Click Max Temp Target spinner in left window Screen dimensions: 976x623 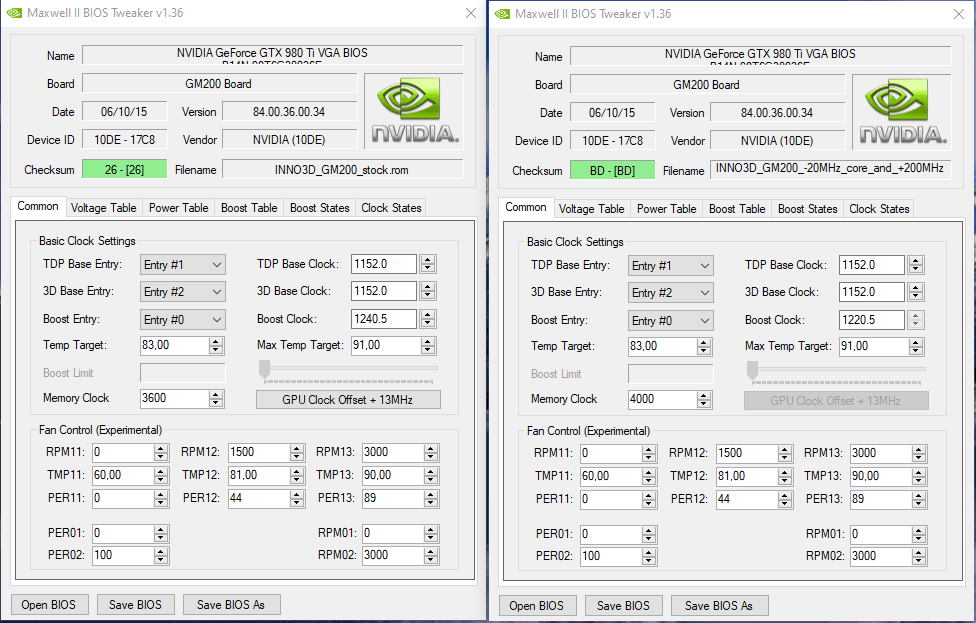(428, 345)
